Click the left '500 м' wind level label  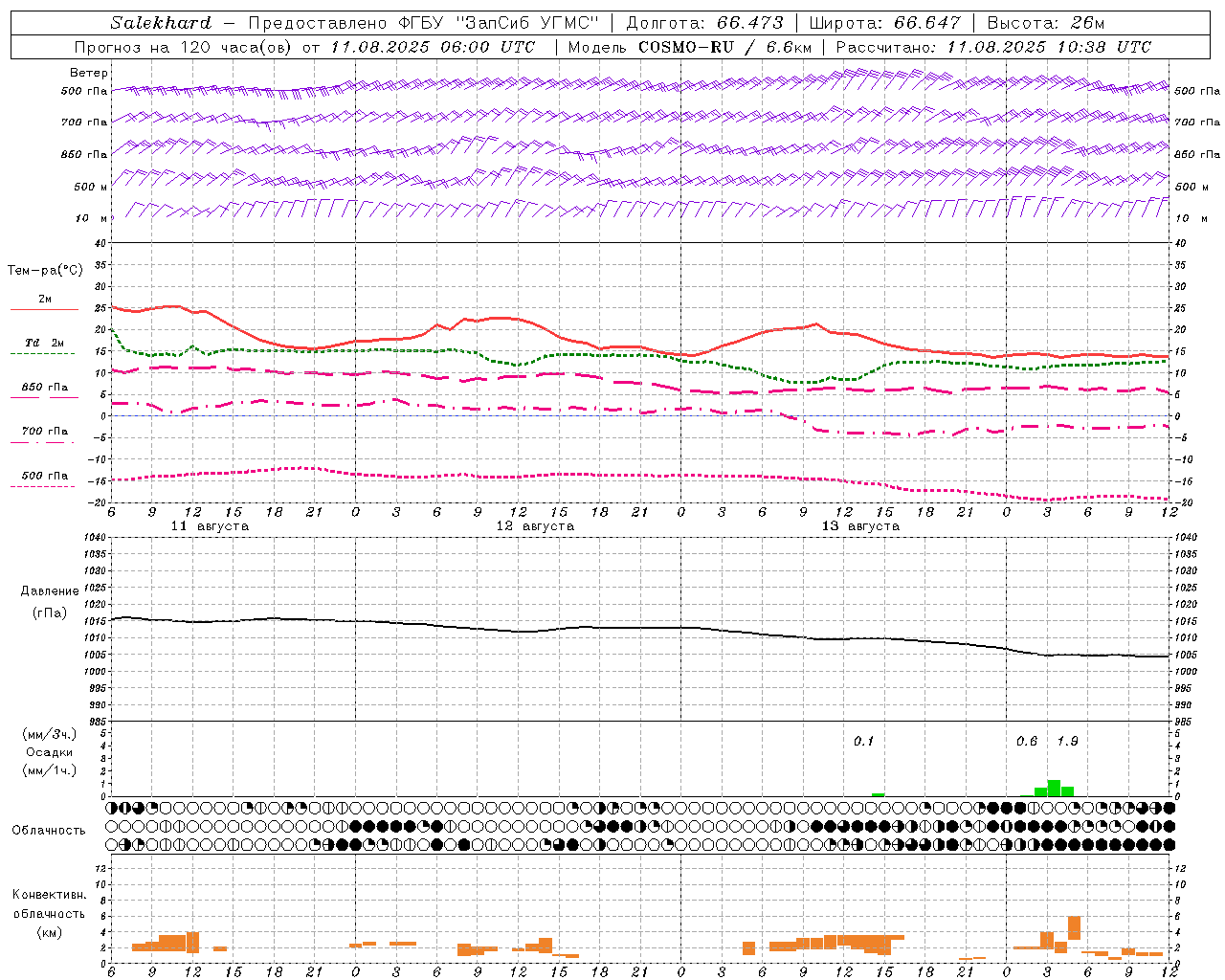tap(91, 187)
